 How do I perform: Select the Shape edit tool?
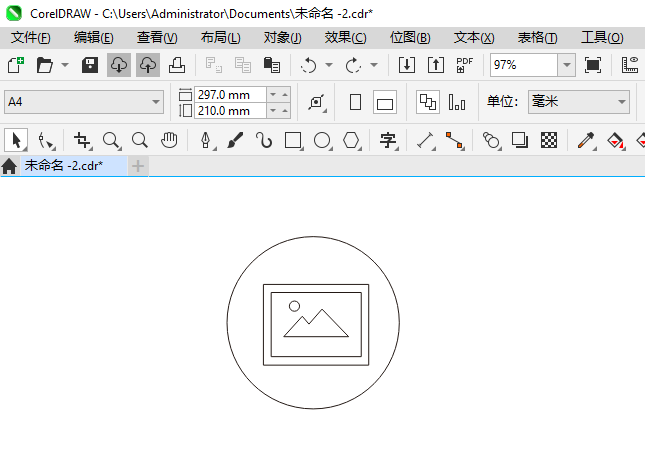(x=45, y=141)
